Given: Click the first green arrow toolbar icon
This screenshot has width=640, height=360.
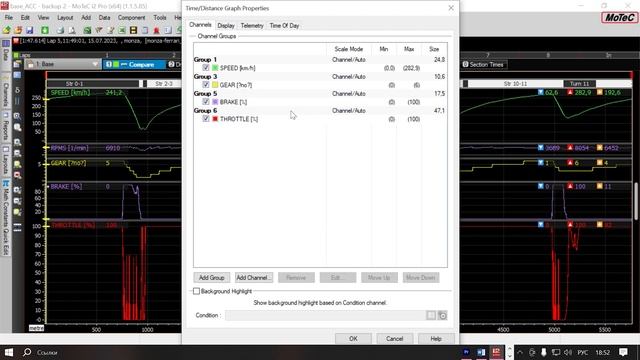Looking at the screenshot, I should 7,30.
